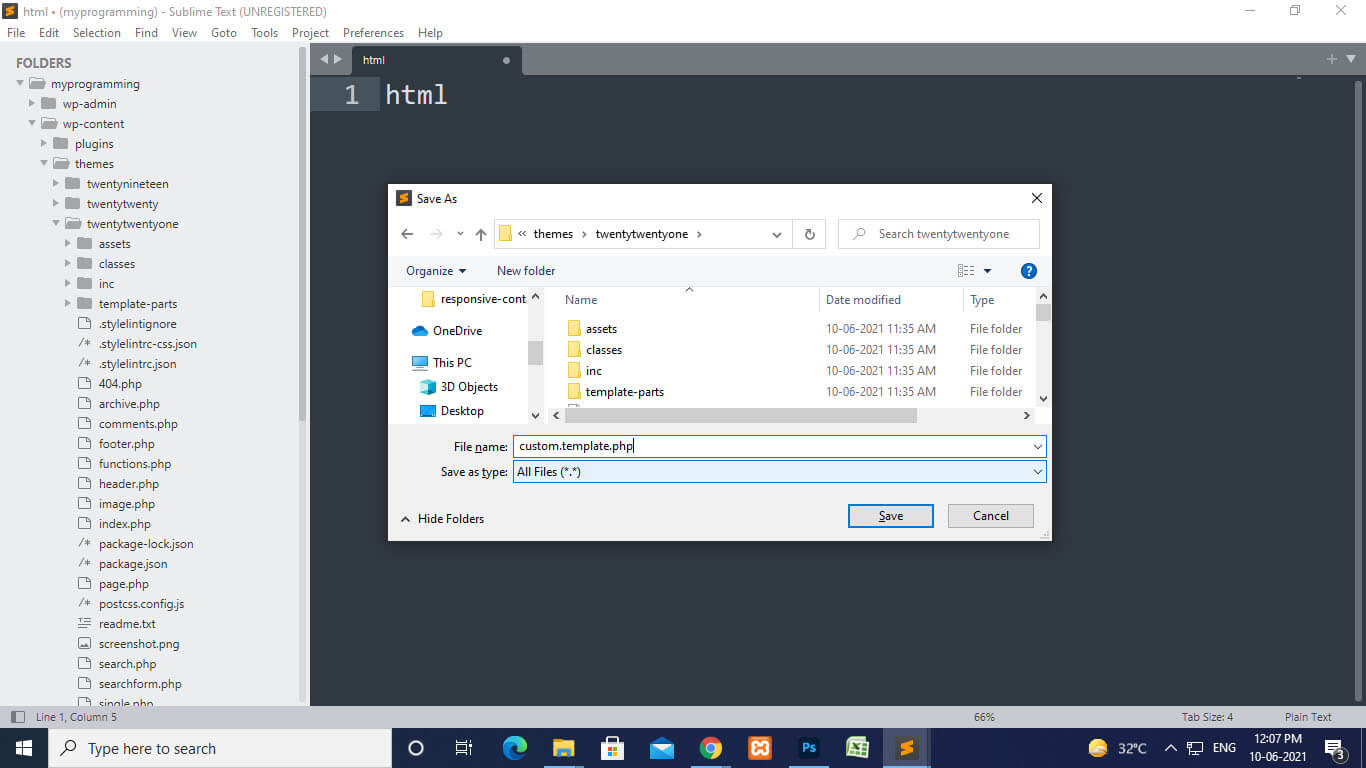1366x768 pixels.
Task: Open the Goto menu
Action: 224,33
